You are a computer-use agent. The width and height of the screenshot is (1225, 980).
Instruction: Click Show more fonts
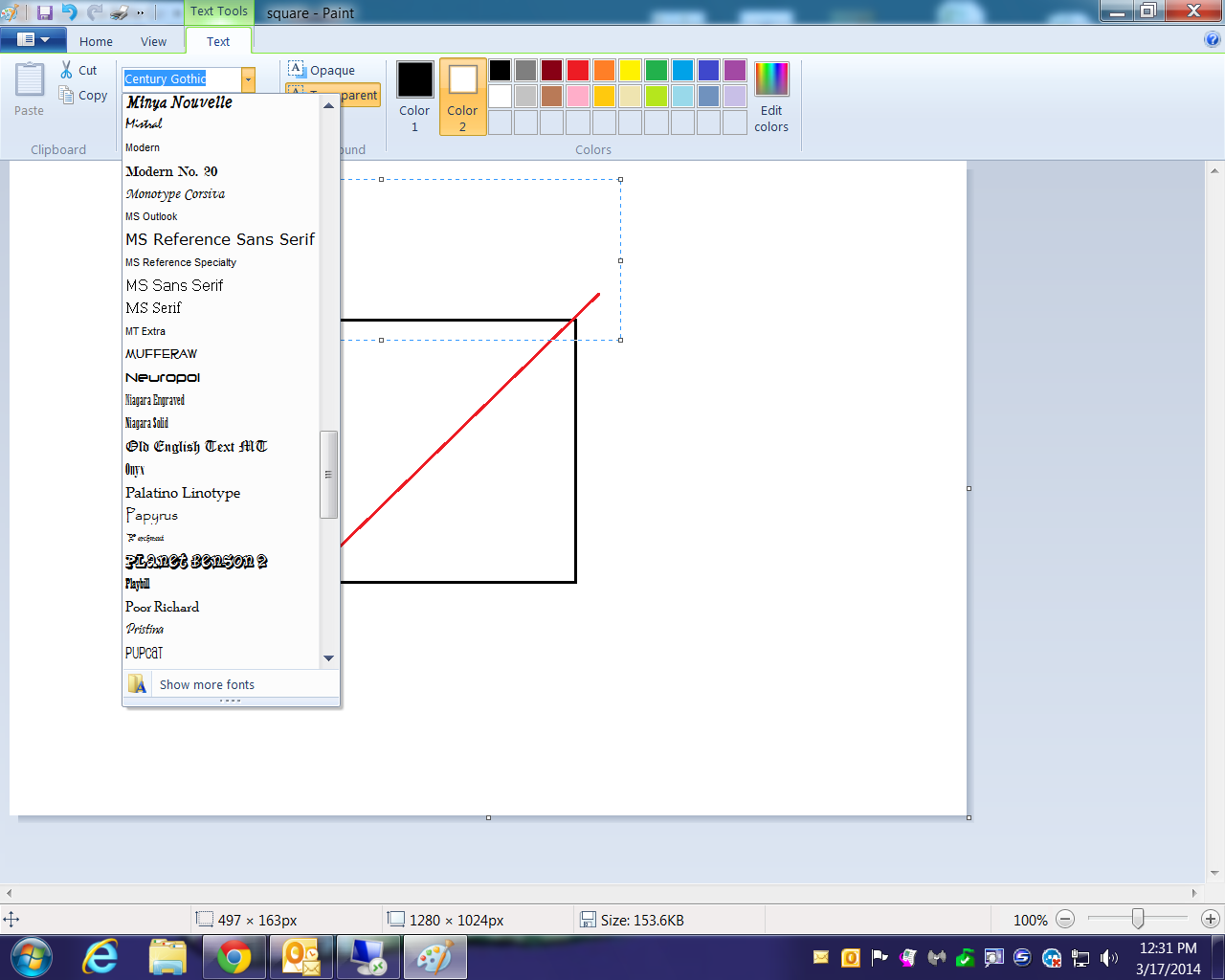click(207, 684)
